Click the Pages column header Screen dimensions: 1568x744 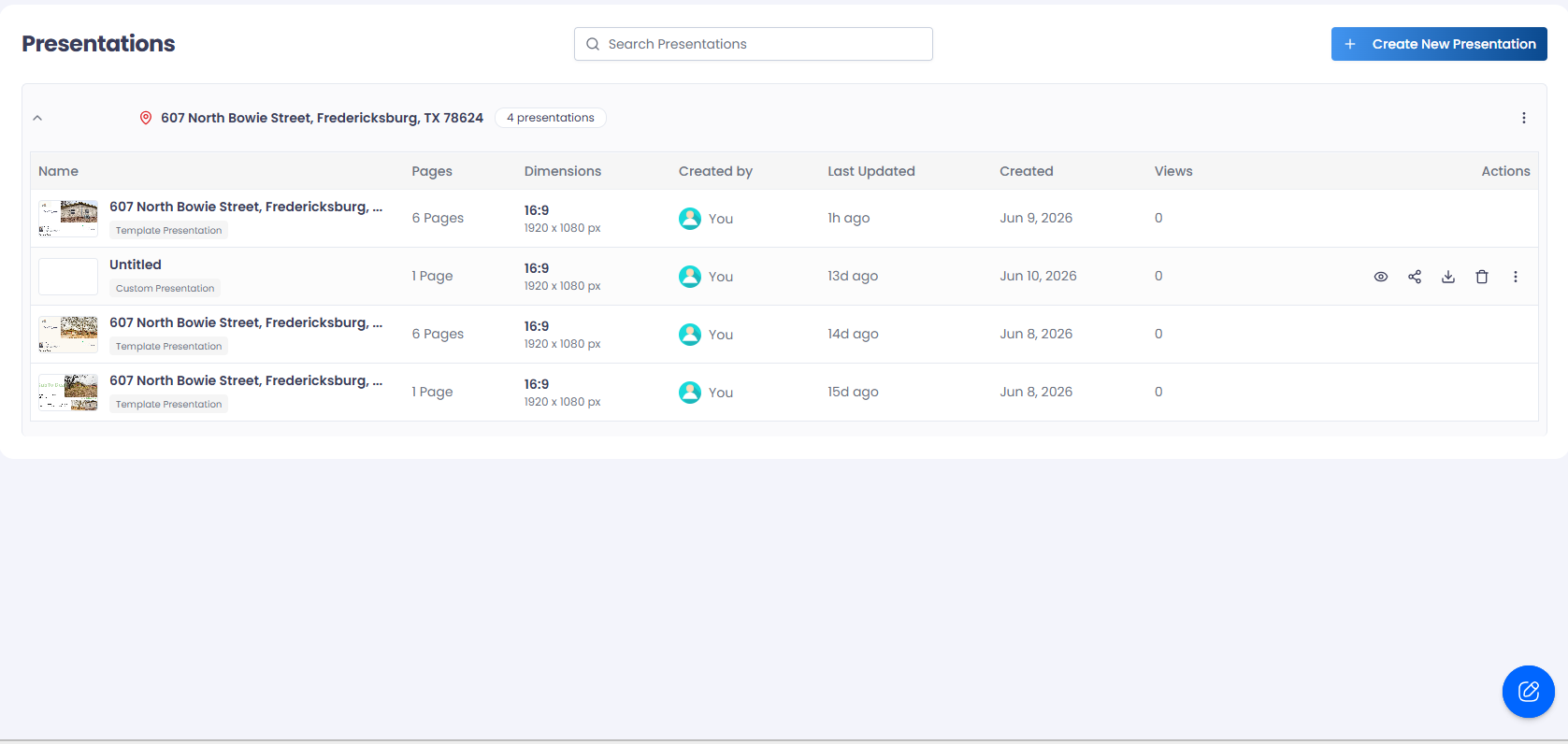432,171
